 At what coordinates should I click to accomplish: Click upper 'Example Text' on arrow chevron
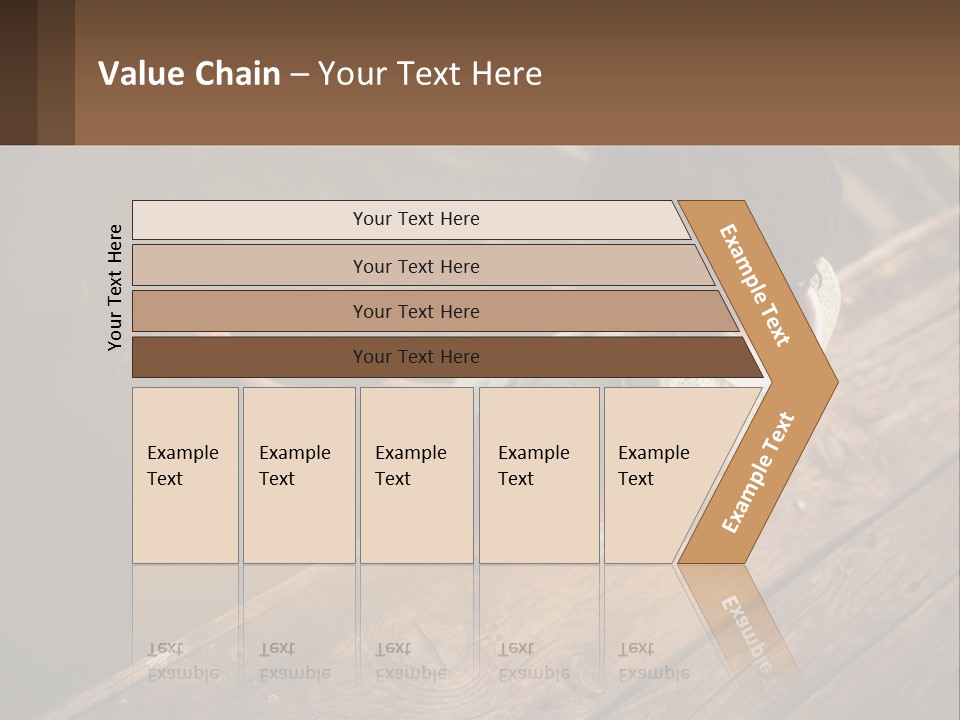(754, 285)
